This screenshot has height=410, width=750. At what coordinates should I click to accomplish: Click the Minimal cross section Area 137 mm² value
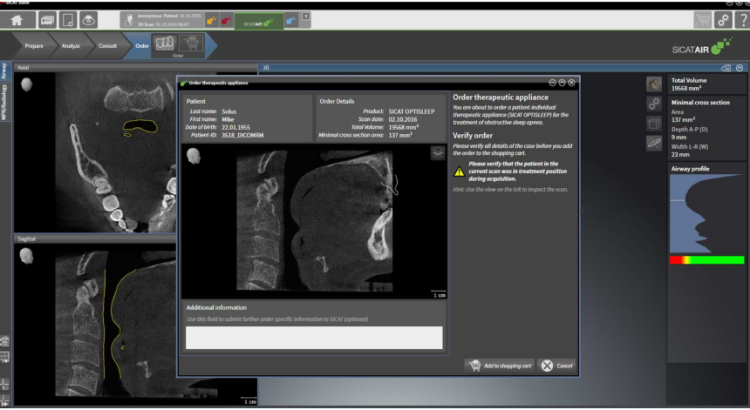(684, 120)
